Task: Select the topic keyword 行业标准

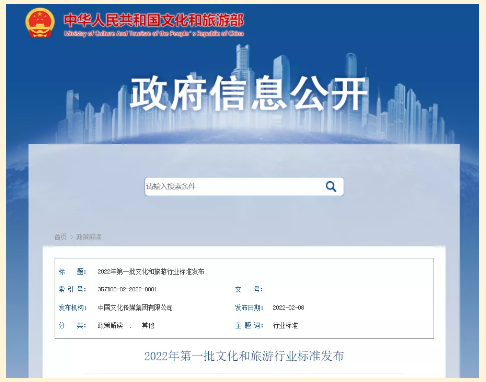Action: (285, 325)
